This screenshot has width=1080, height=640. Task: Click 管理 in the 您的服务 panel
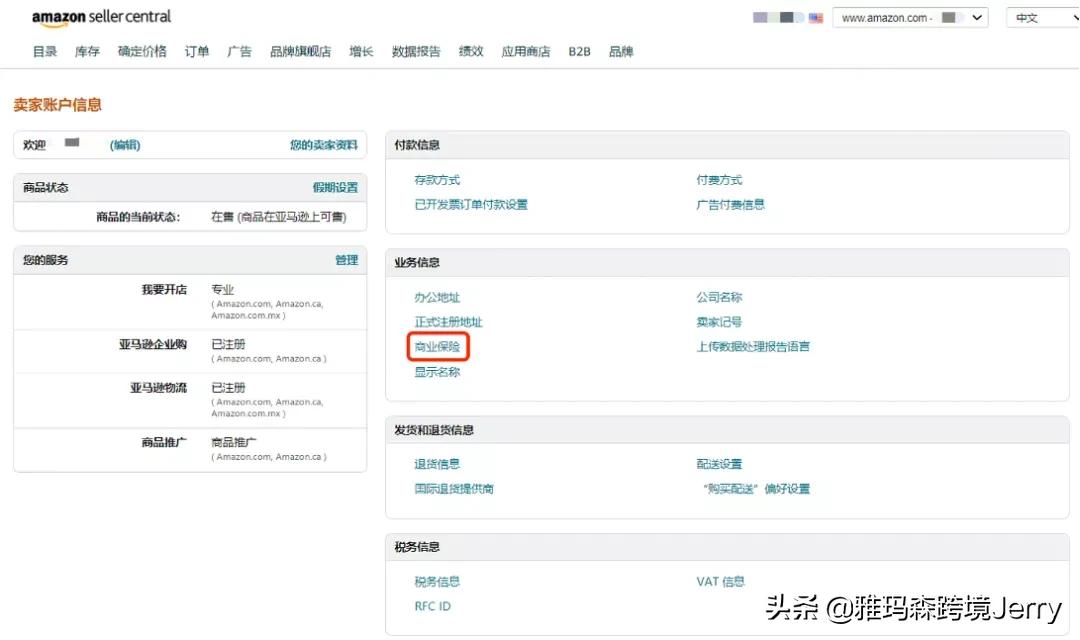(347, 260)
